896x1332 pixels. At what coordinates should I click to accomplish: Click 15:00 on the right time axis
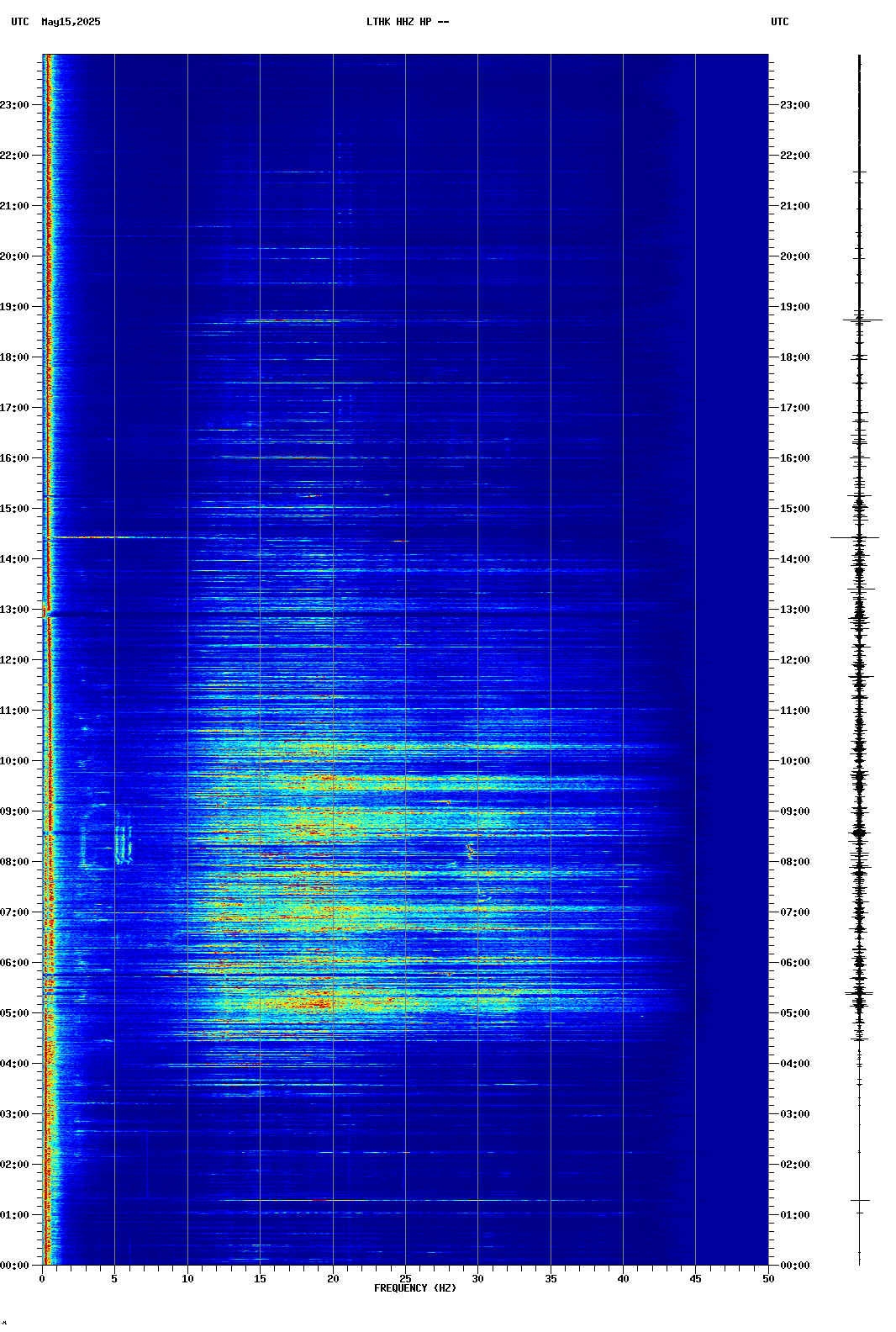click(x=795, y=509)
